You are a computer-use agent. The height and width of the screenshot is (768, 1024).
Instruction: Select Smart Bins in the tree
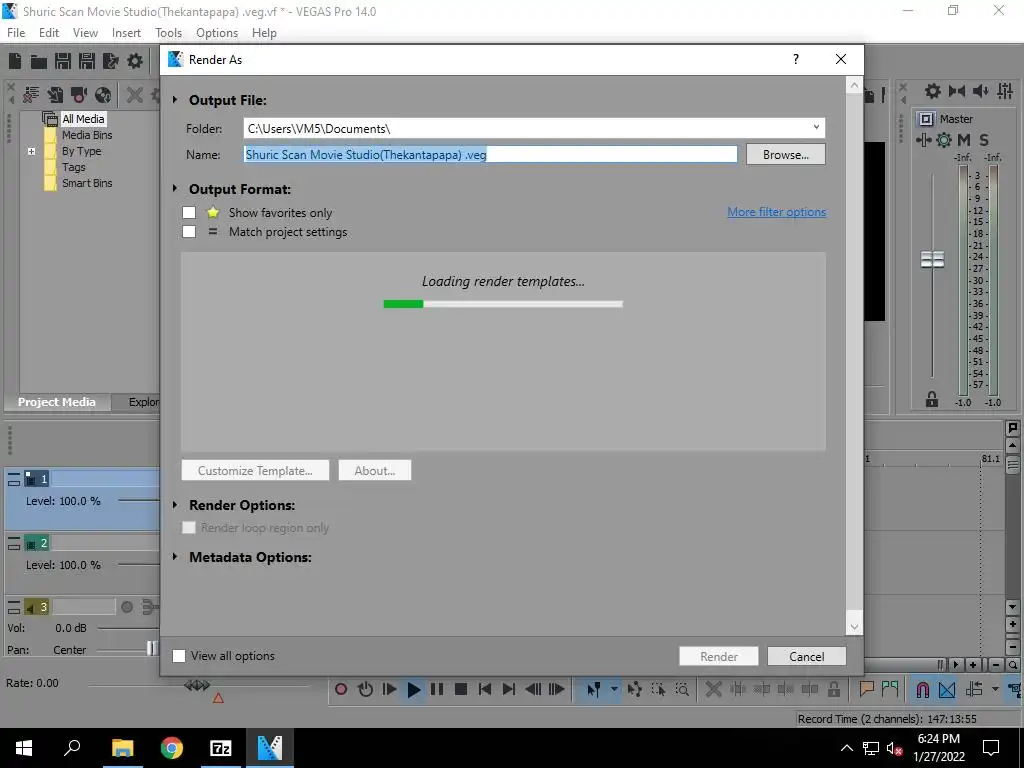tap(87, 184)
